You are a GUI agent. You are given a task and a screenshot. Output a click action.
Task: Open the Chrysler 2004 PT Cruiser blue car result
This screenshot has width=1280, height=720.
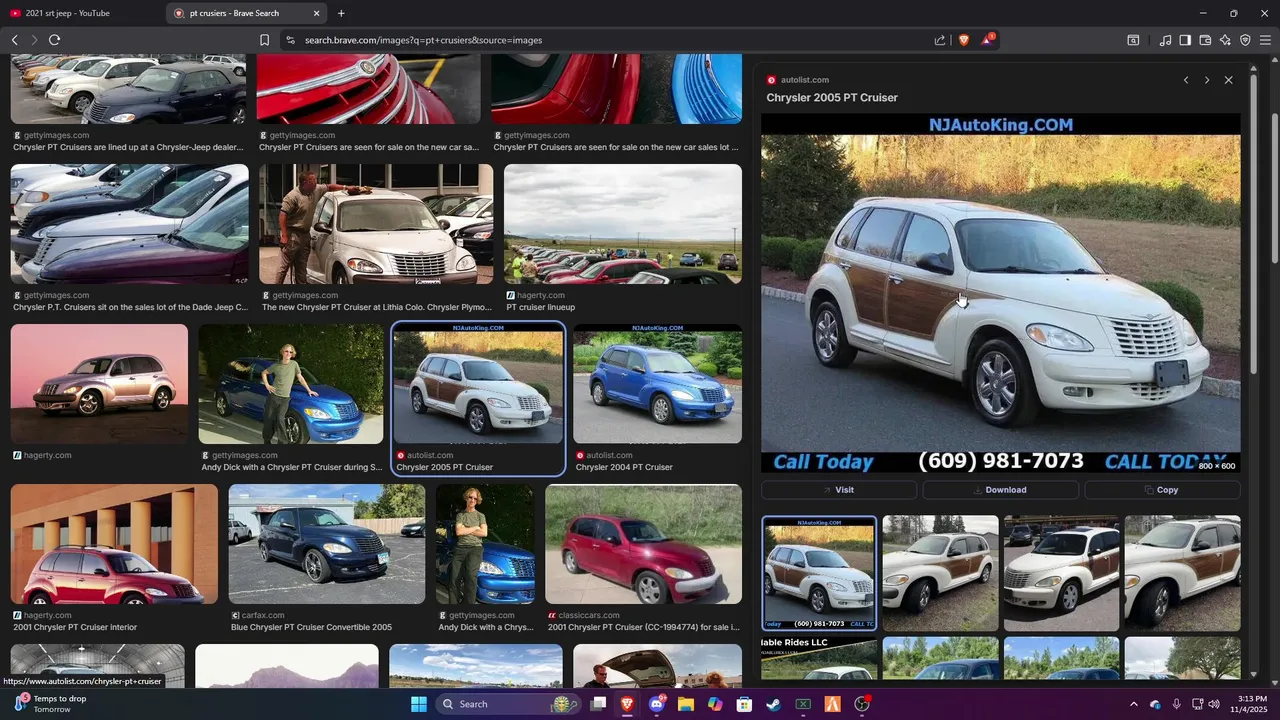coord(657,384)
